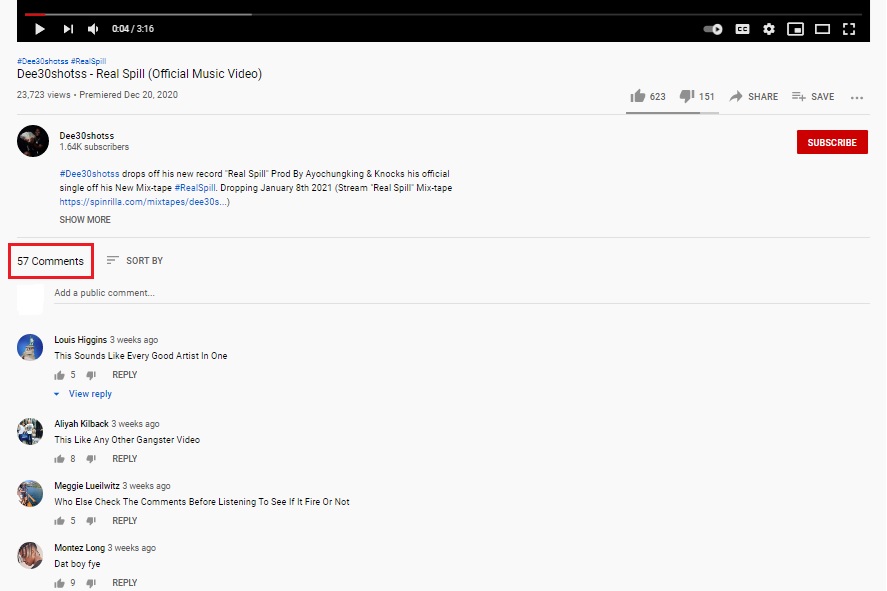Viewport: 887px width, 591px height.
Task: Enter full screen mode
Action: 849,29
